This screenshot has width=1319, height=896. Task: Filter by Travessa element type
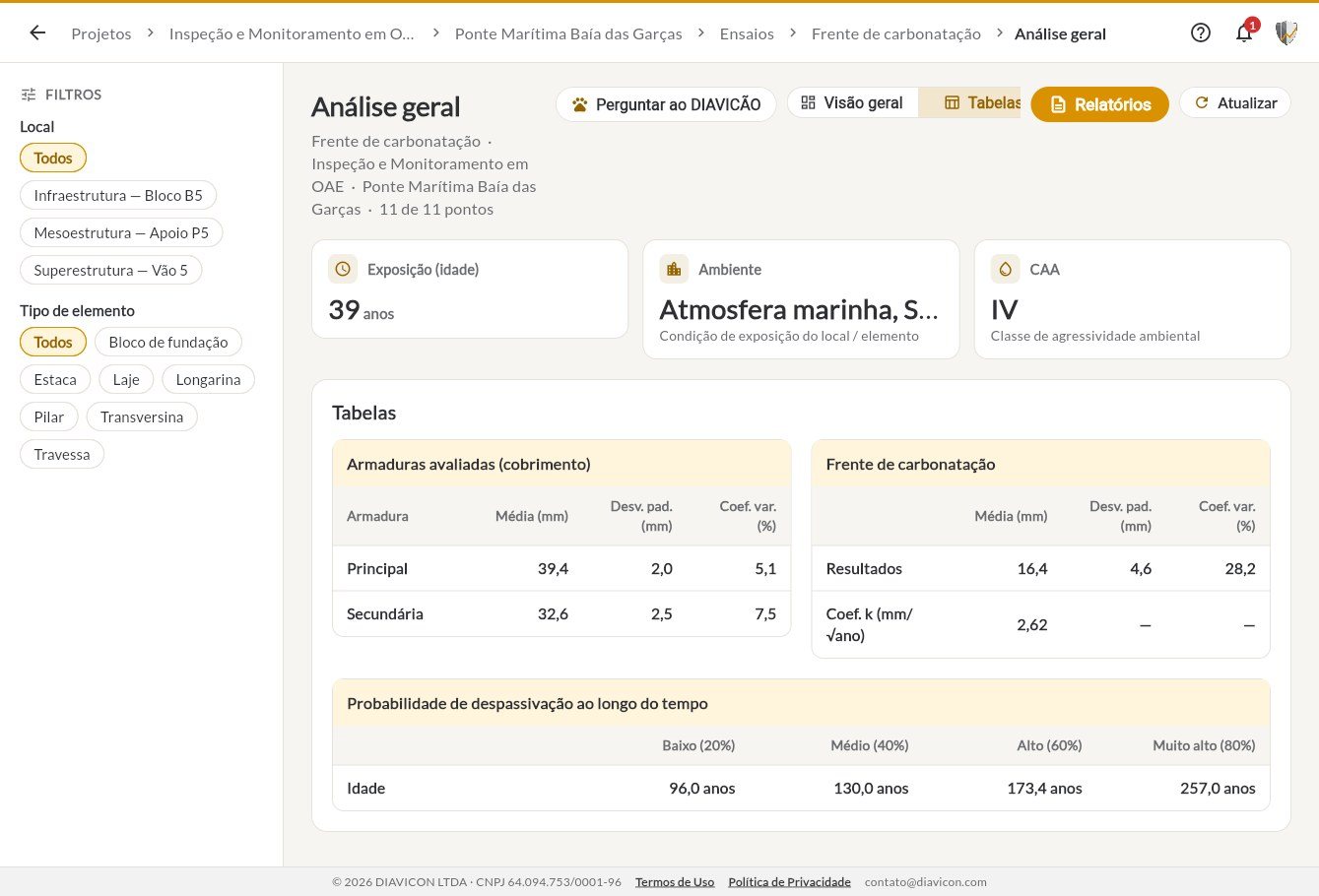point(62,454)
